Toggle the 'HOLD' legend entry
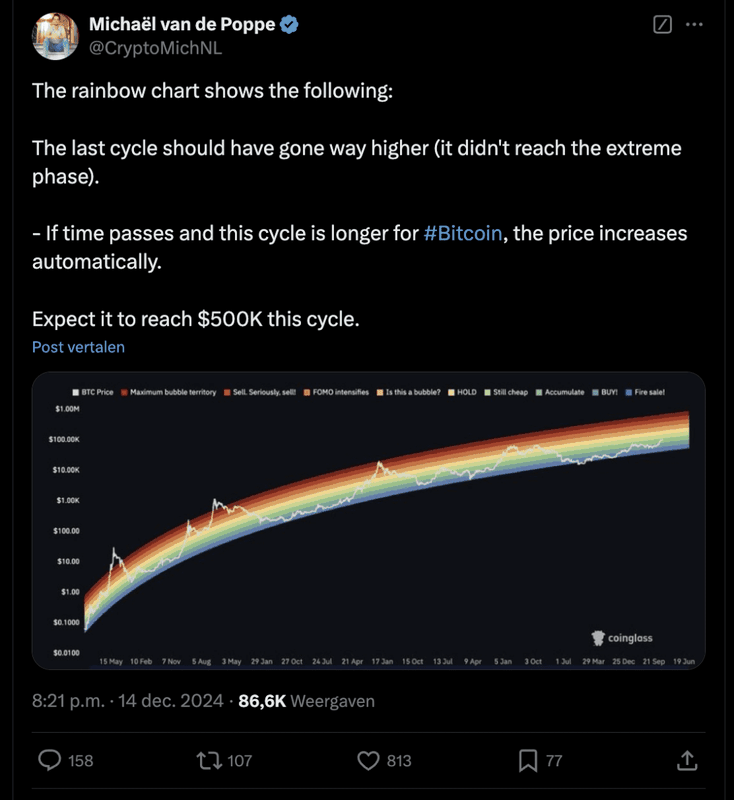Screen dimensions: 734x800 tap(462, 393)
